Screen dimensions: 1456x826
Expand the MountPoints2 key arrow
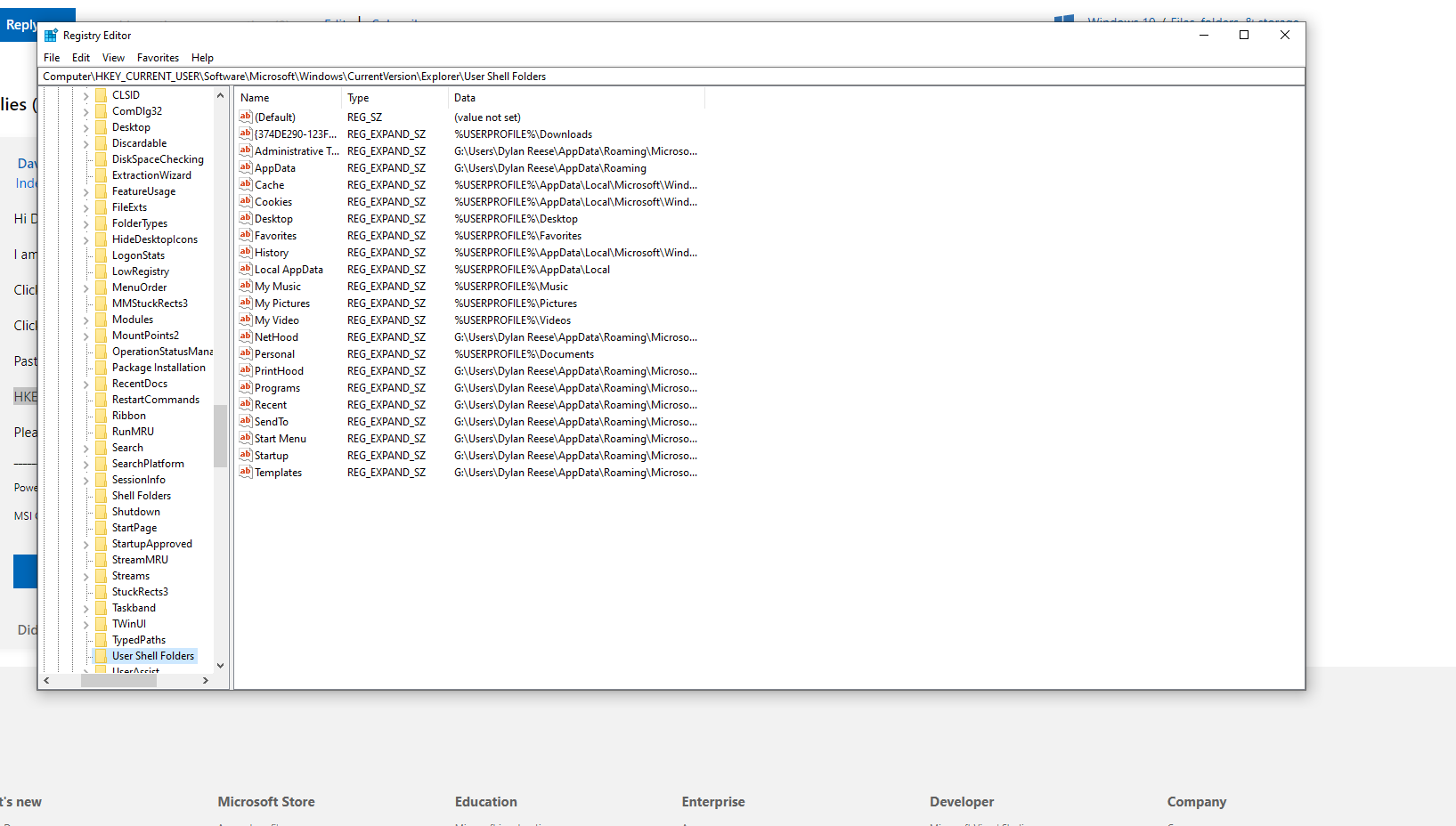(86, 336)
